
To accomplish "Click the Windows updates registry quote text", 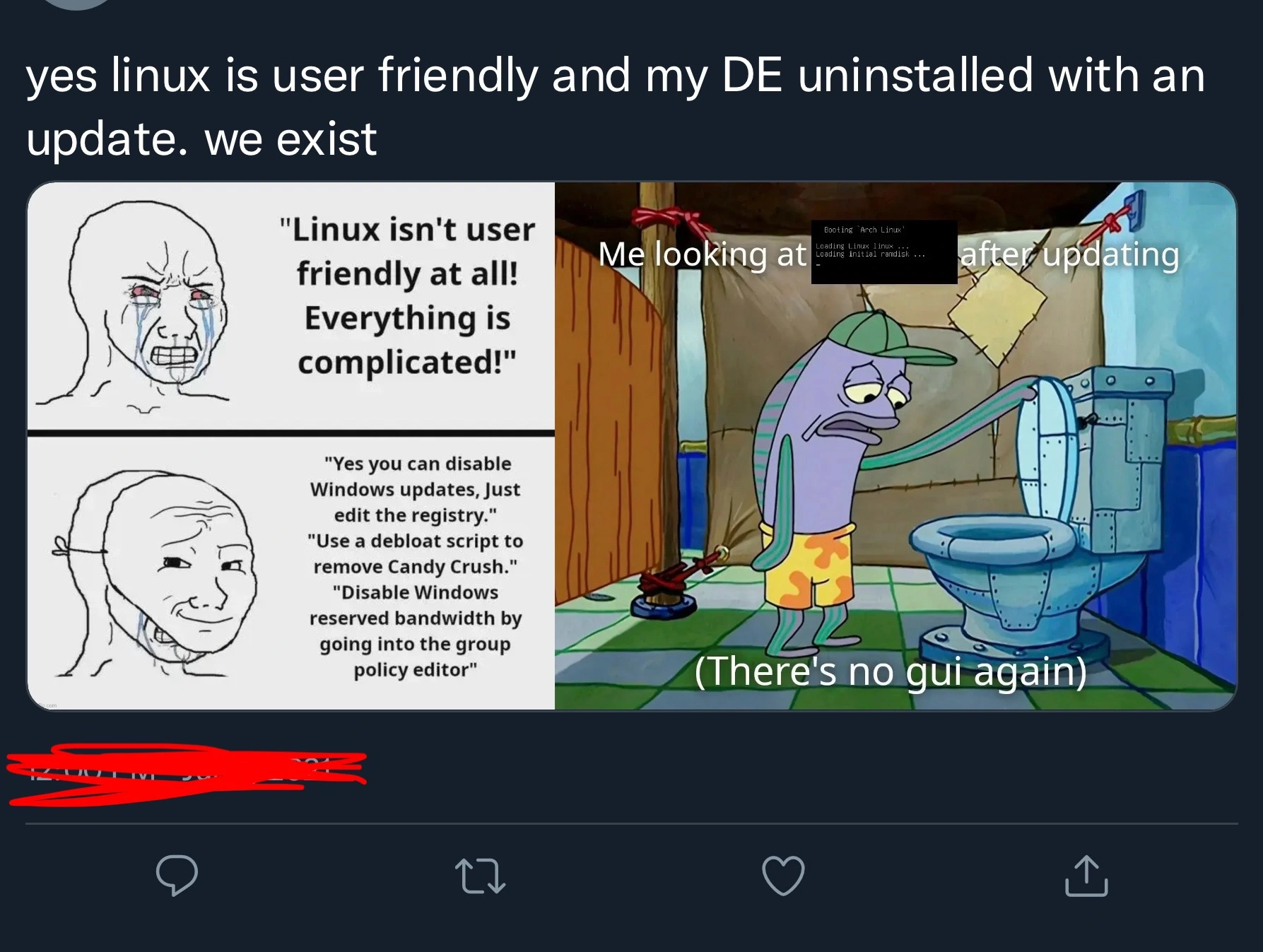I will pyautogui.click(x=416, y=566).
